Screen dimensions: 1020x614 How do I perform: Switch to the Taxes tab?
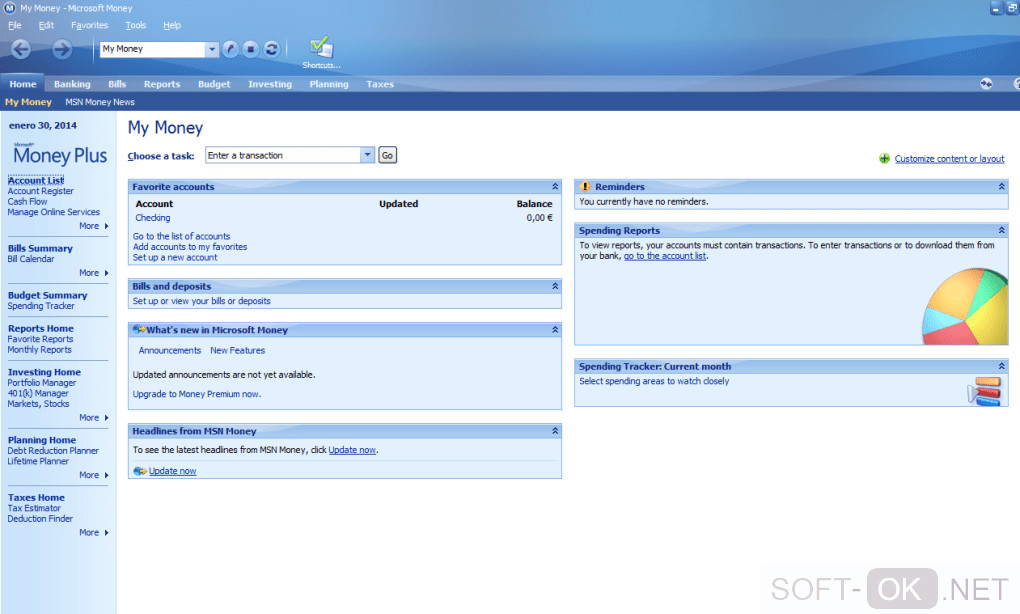point(380,84)
